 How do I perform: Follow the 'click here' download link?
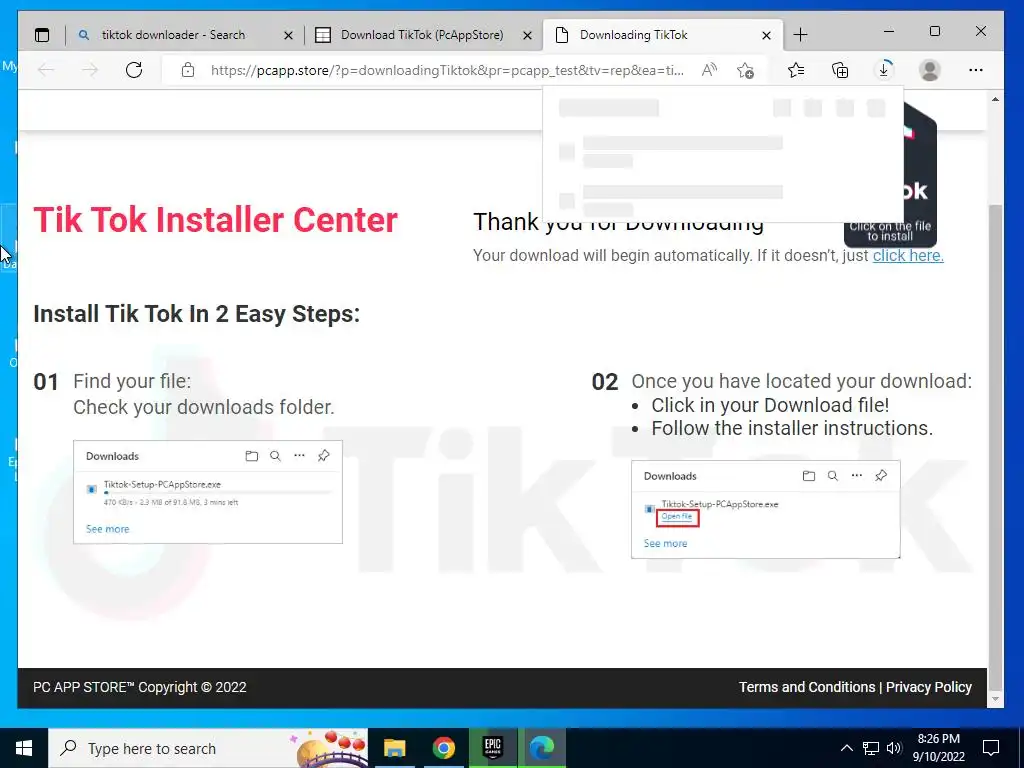908,255
